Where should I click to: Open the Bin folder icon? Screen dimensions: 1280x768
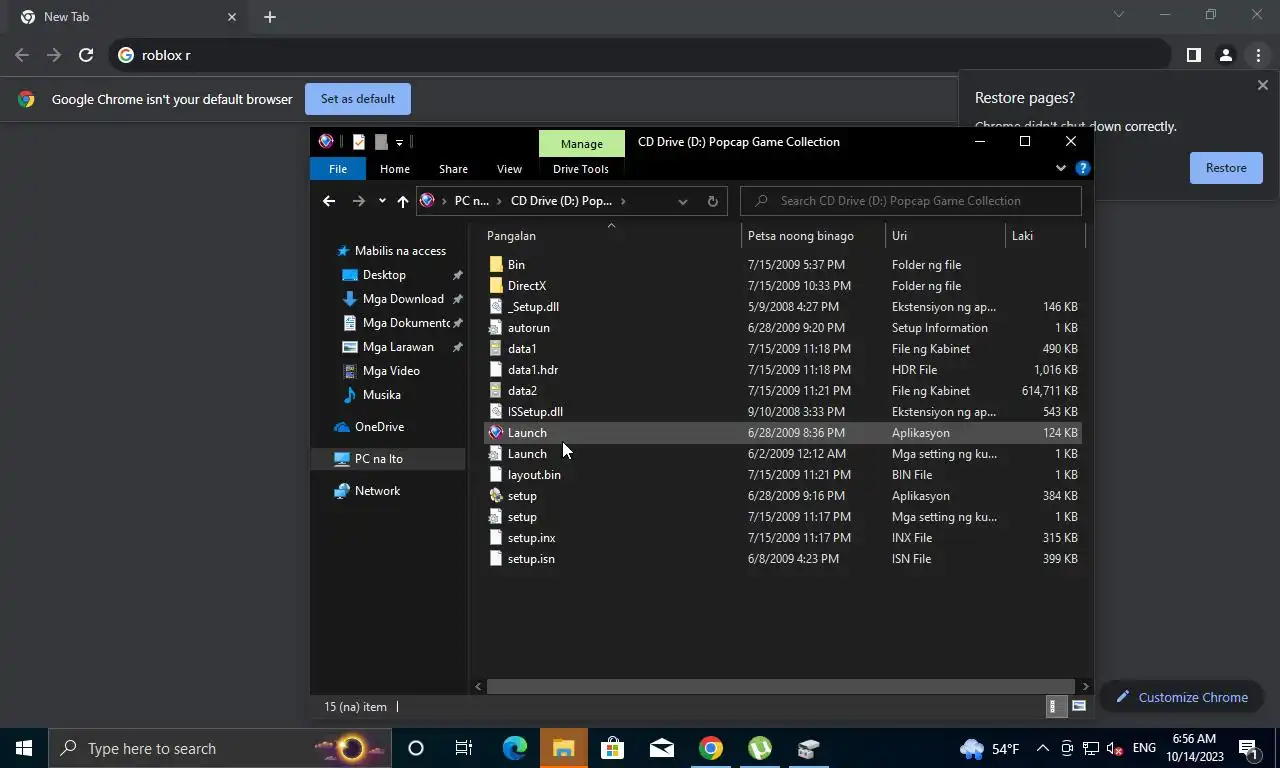496,265
